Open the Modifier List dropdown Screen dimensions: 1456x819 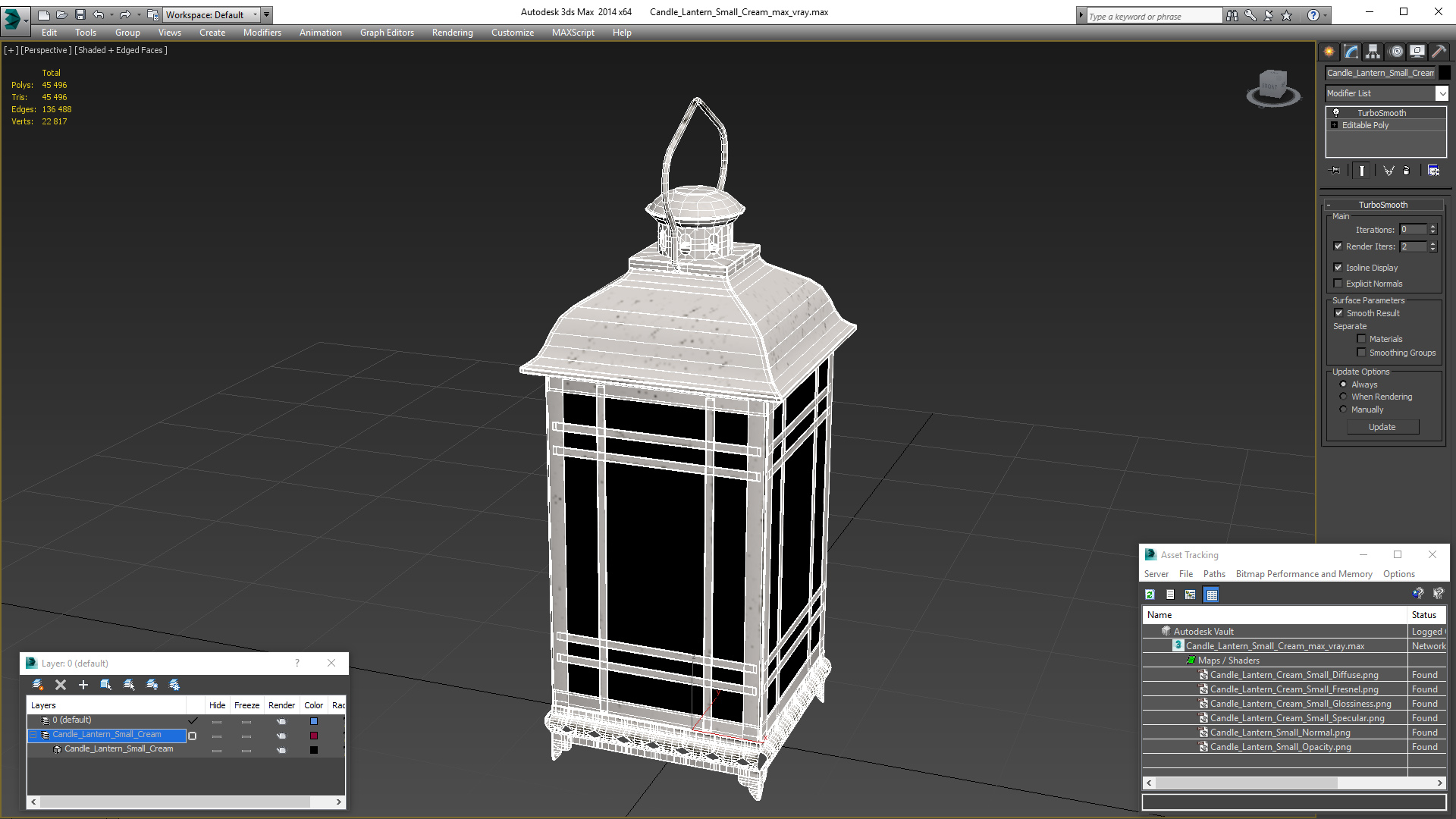pos(1442,93)
